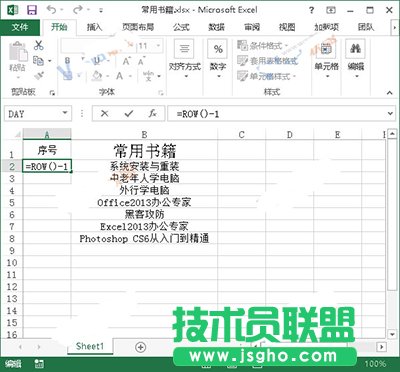Click the vertical scrollbar up arrow

point(392,134)
